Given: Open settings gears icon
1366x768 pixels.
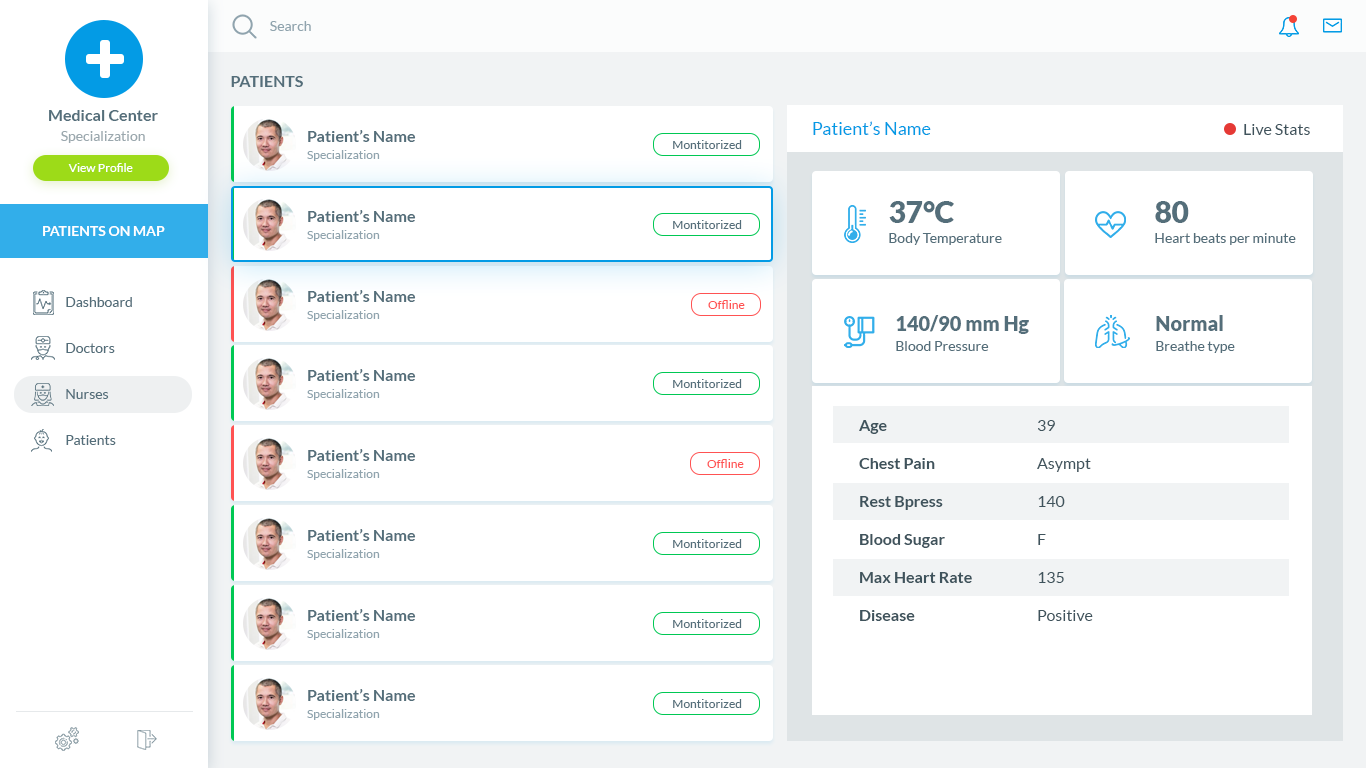Looking at the screenshot, I should [67, 739].
